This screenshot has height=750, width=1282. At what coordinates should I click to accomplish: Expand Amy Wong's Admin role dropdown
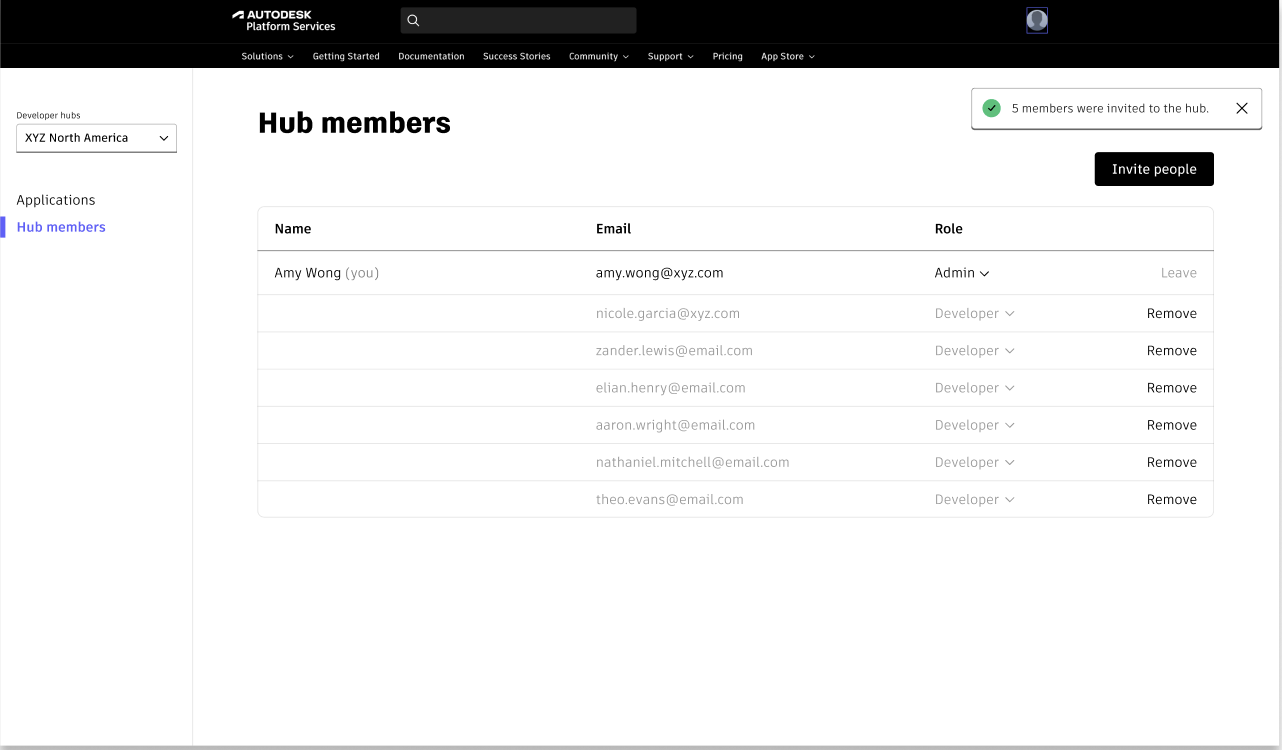coord(961,273)
